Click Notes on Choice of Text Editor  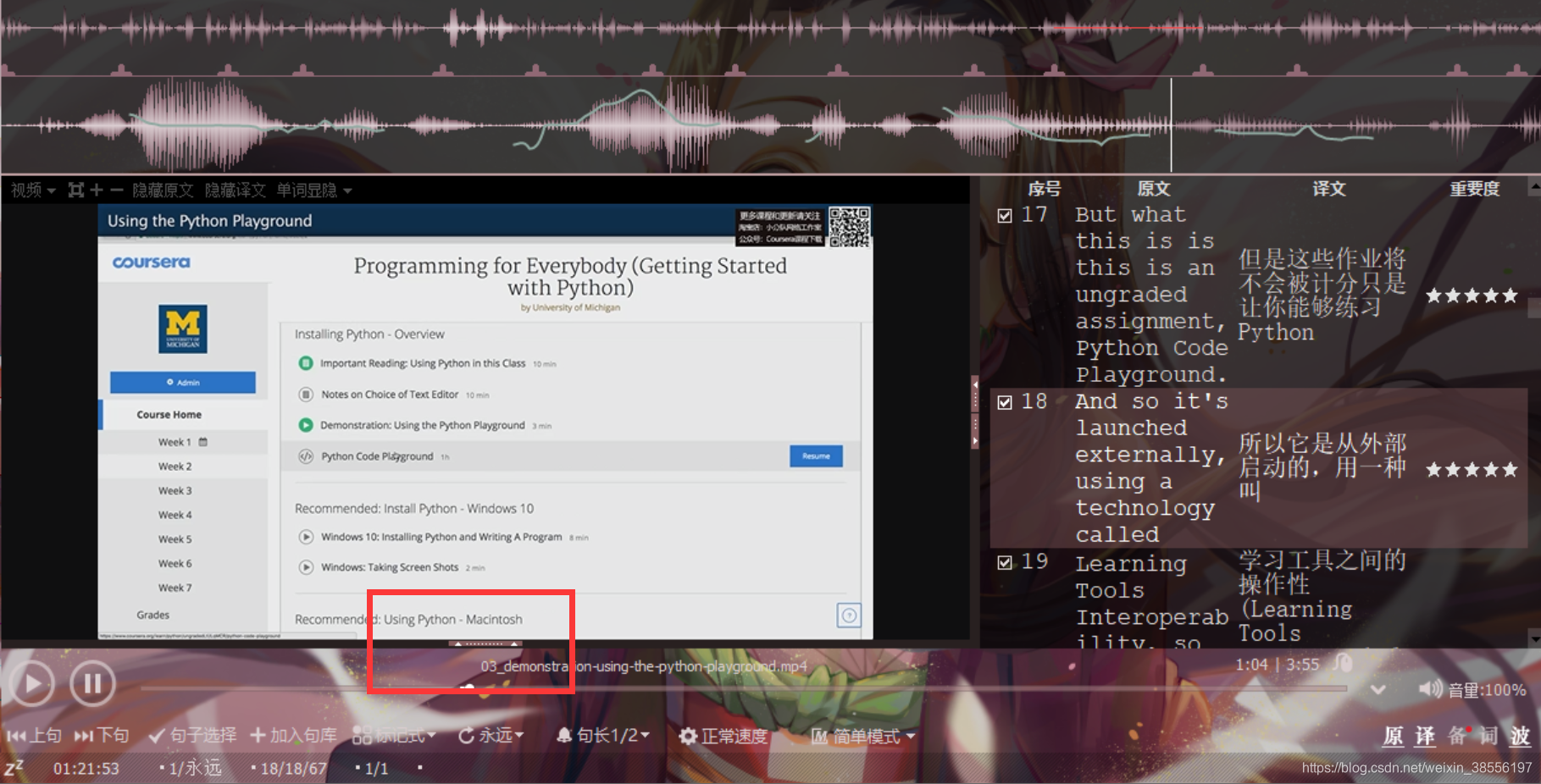[x=390, y=395]
